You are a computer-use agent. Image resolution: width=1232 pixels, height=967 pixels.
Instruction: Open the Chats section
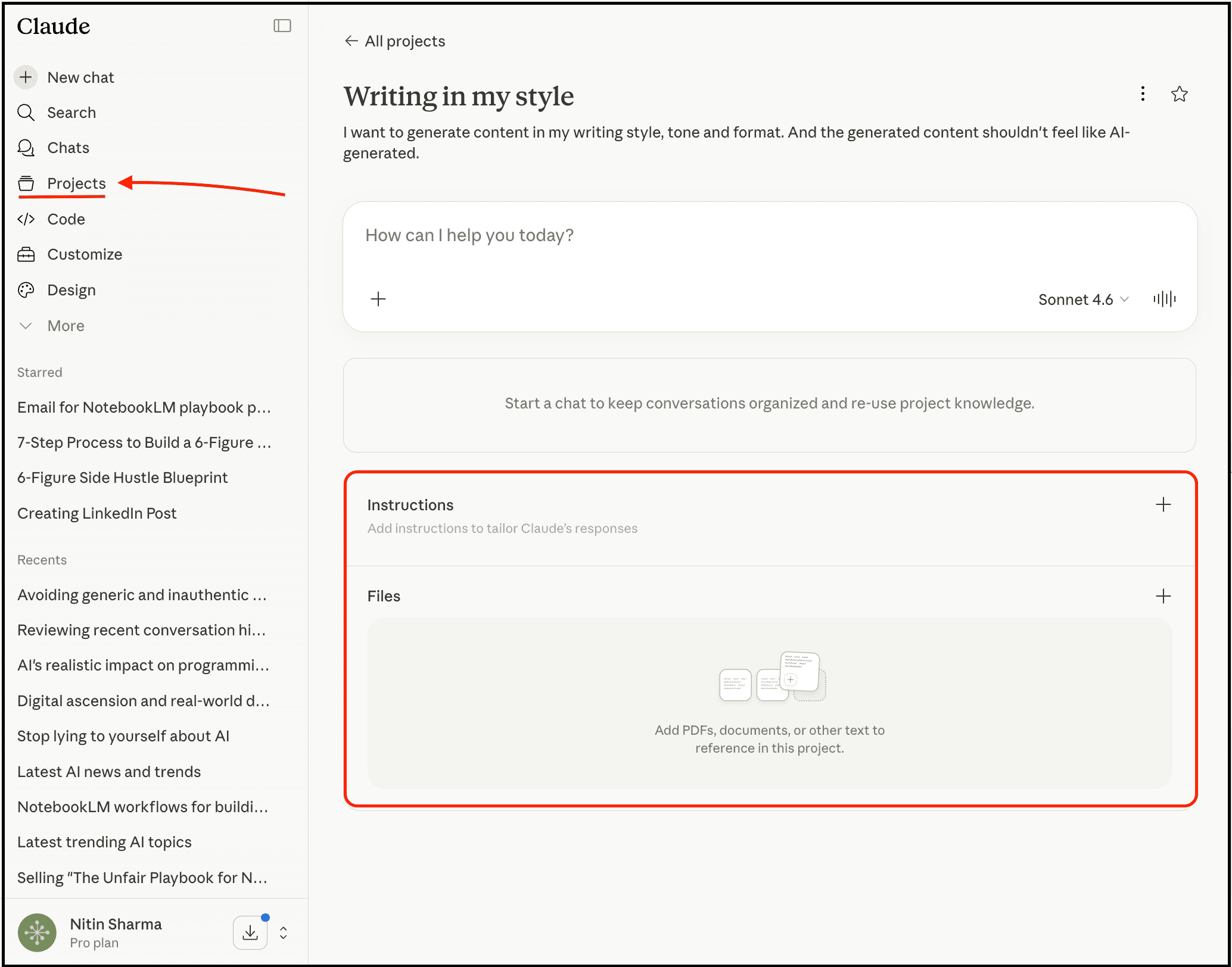click(x=68, y=148)
